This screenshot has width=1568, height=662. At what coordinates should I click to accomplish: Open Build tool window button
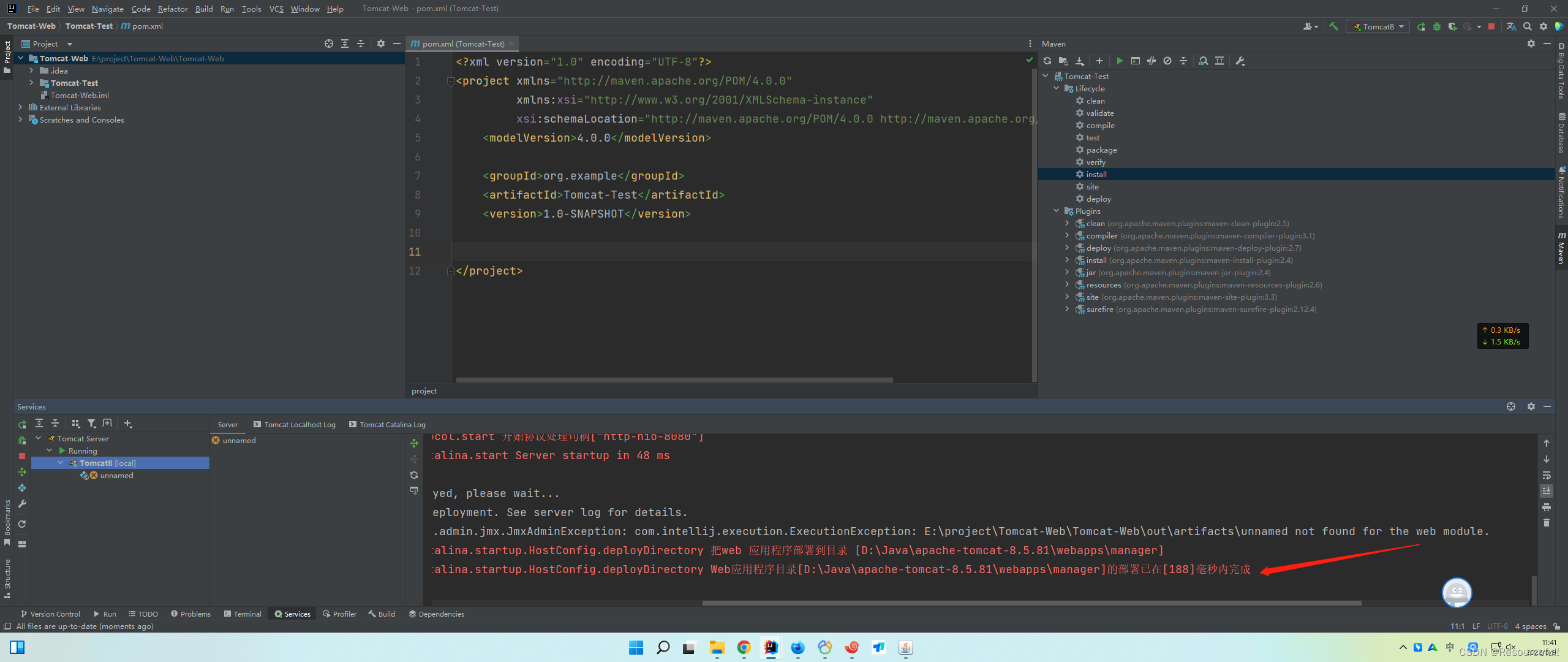tap(382, 614)
